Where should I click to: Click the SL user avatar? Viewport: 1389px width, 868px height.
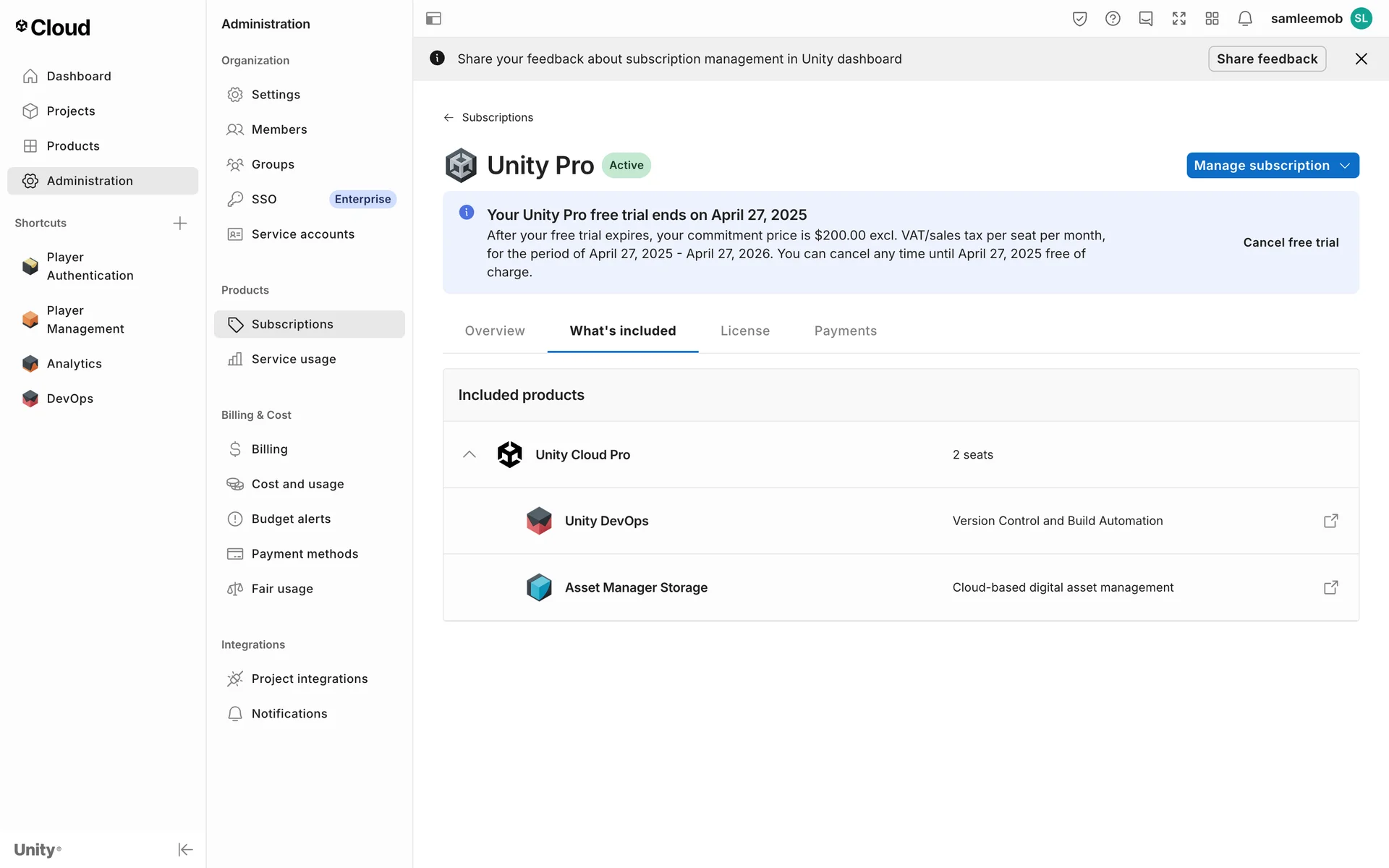point(1361,19)
